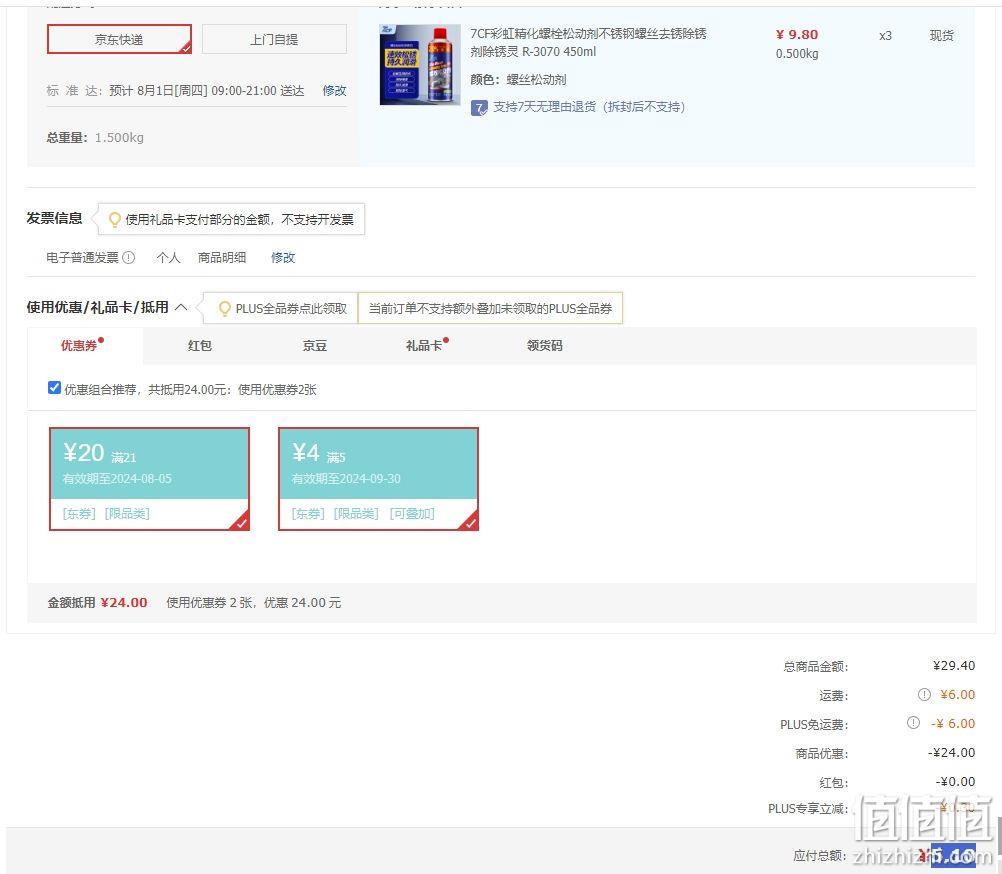
Task: Switch to 礼品卡 tab
Action: (424, 346)
